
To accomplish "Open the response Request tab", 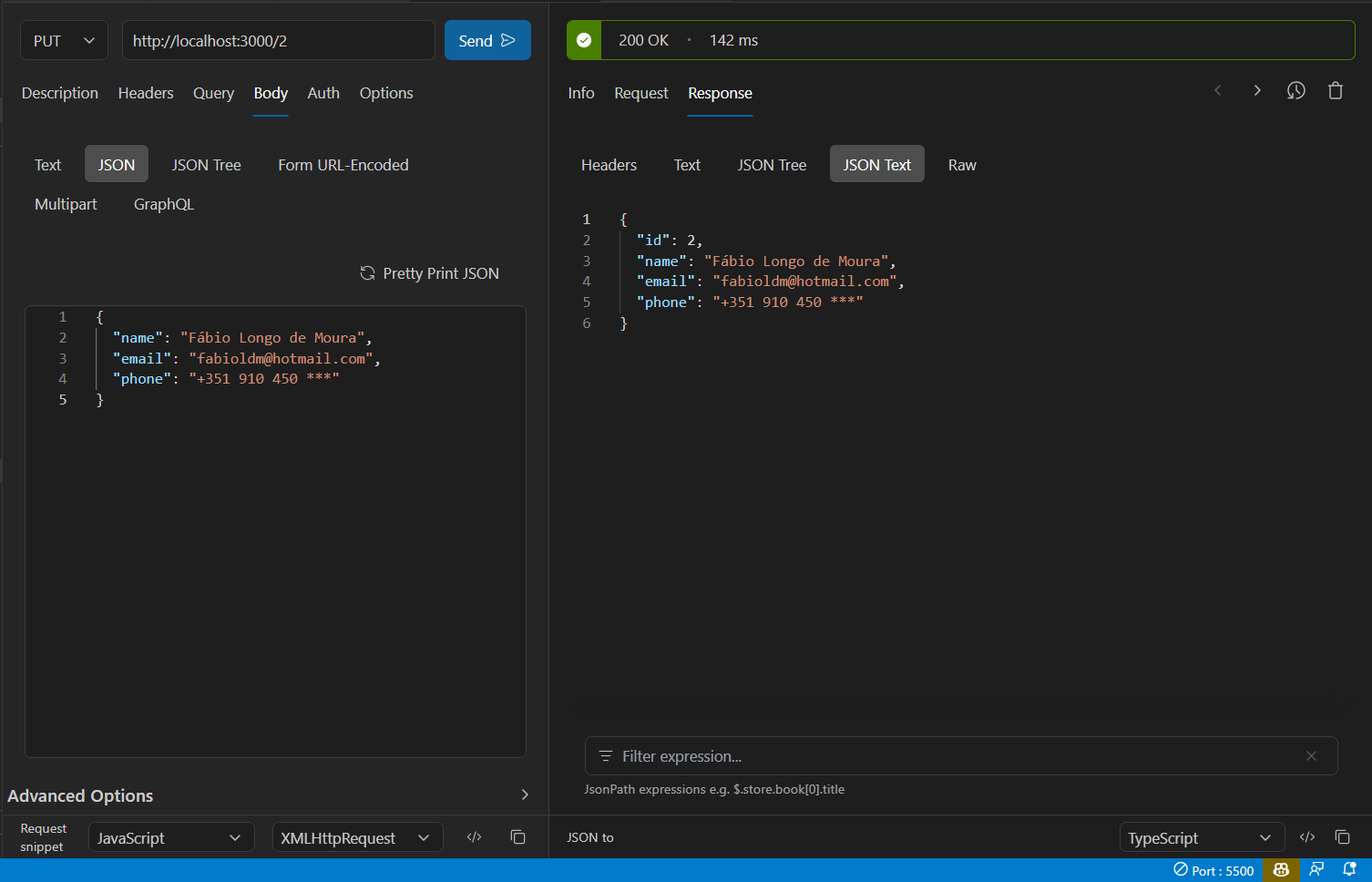I will [641, 93].
